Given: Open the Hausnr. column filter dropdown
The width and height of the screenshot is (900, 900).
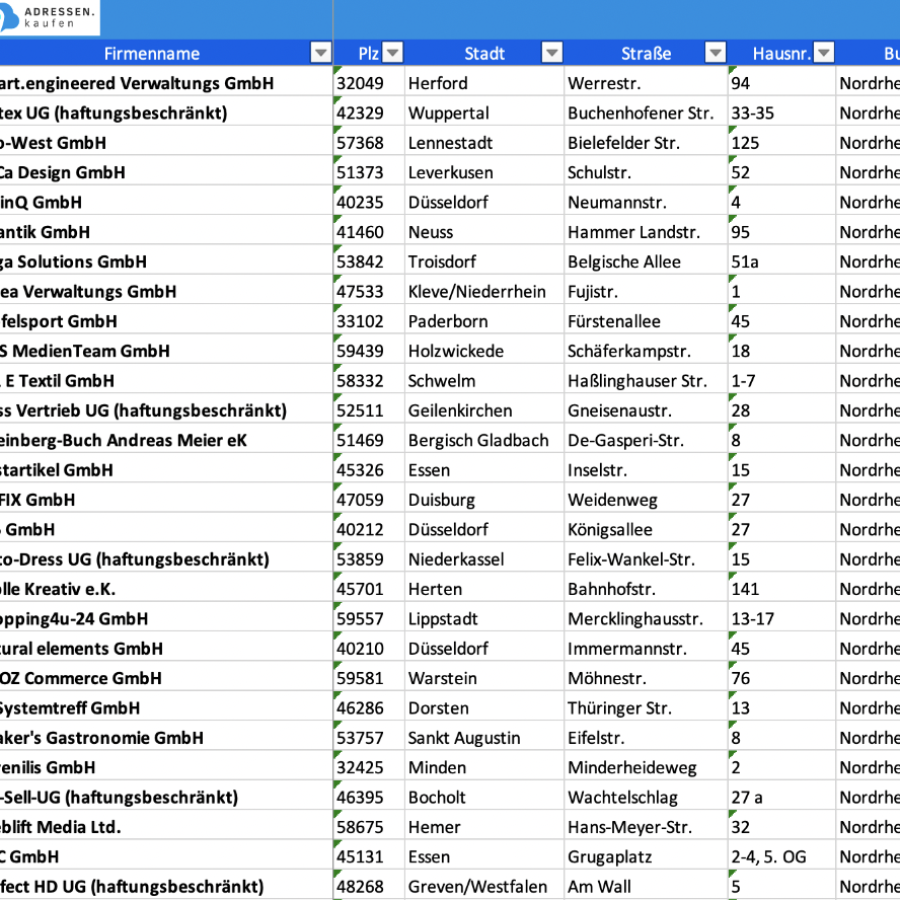Looking at the screenshot, I should pos(824,53).
